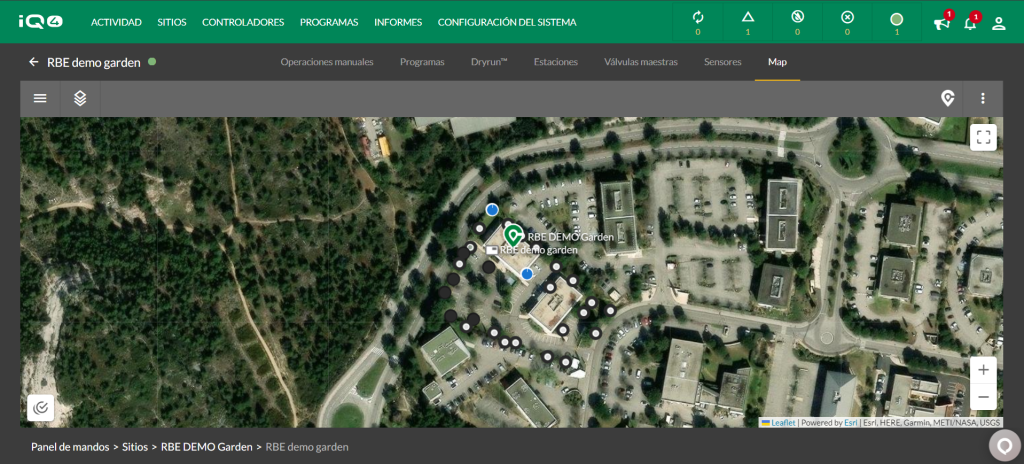Toggle fullscreen map view

click(x=984, y=137)
